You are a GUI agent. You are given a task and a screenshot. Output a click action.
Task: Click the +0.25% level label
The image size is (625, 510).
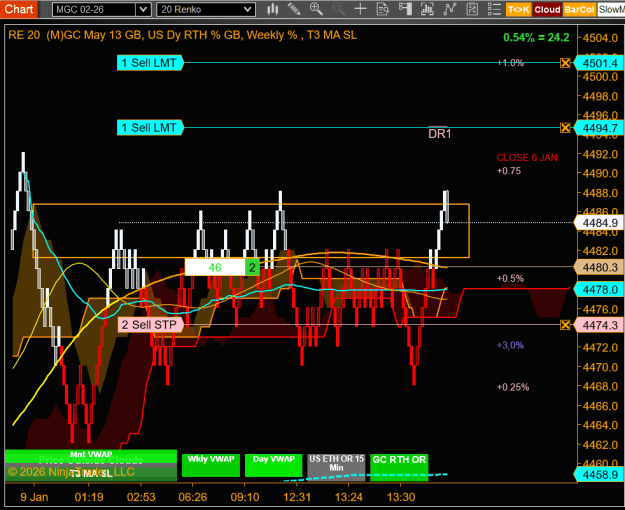click(x=513, y=387)
